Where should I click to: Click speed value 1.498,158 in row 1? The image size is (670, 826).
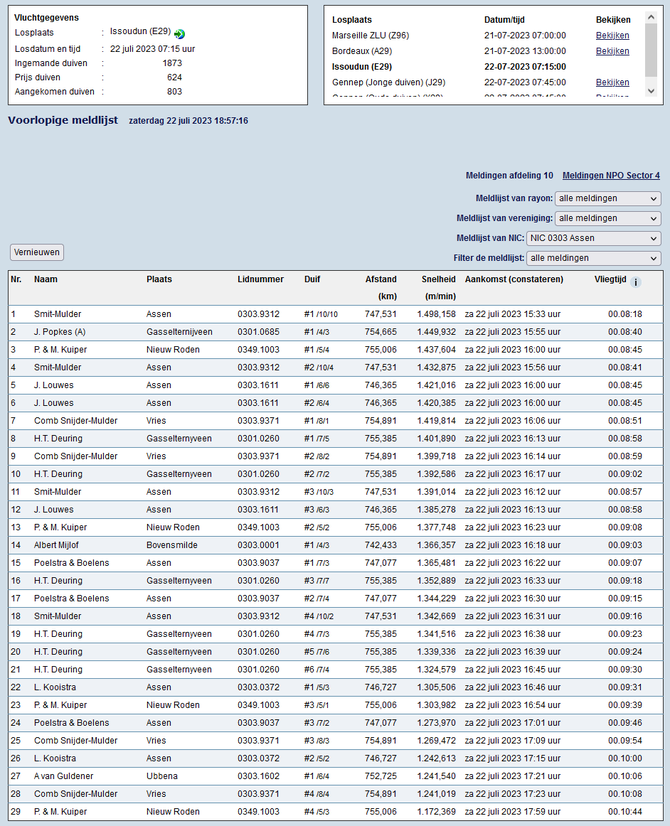[436, 314]
